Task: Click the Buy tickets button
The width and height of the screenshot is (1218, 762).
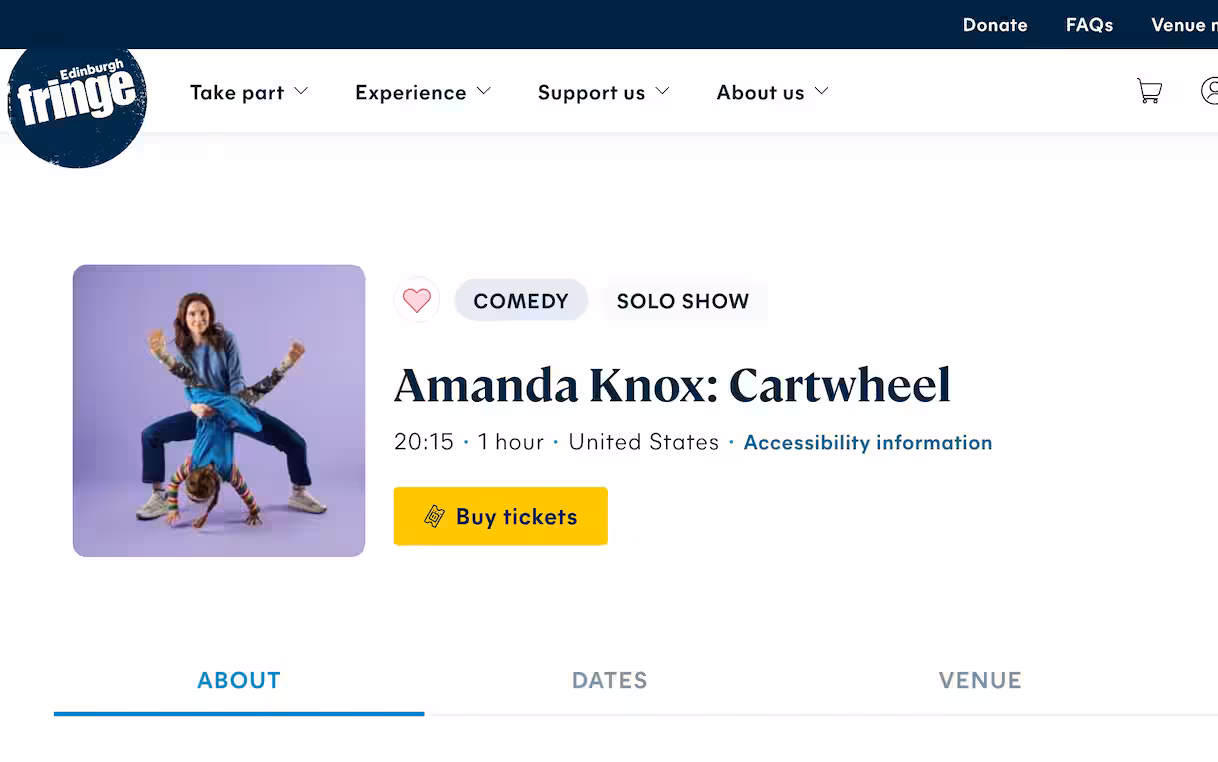Action: (501, 516)
